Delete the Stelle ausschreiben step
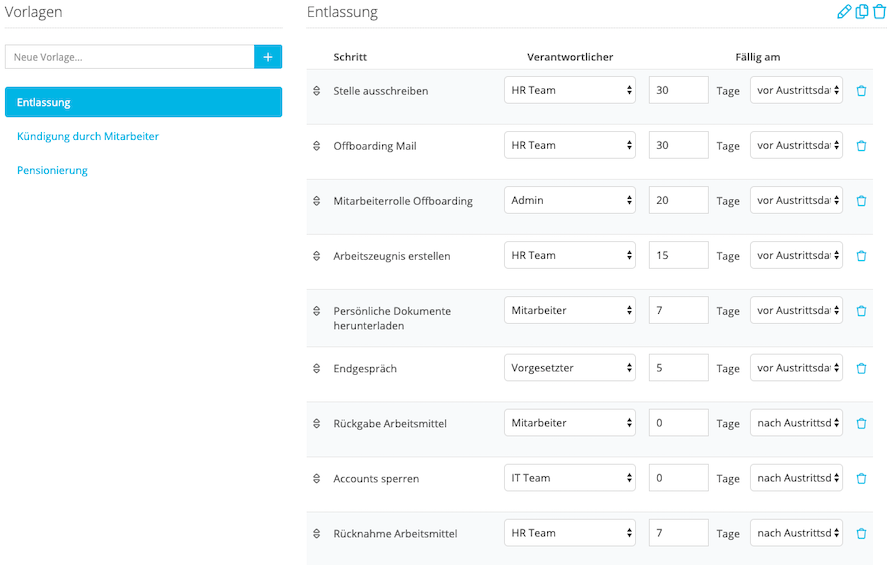The height and width of the screenshot is (565, 890). click(861, 91)
